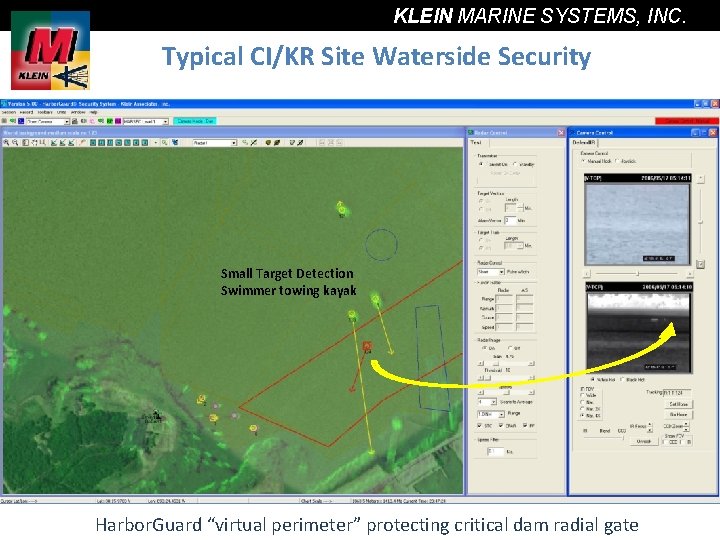The width and height of the screenshot is (720, 540).
Task: Open the Pulse Width dropdown in Radar Control
Action: tap(502, 272)
